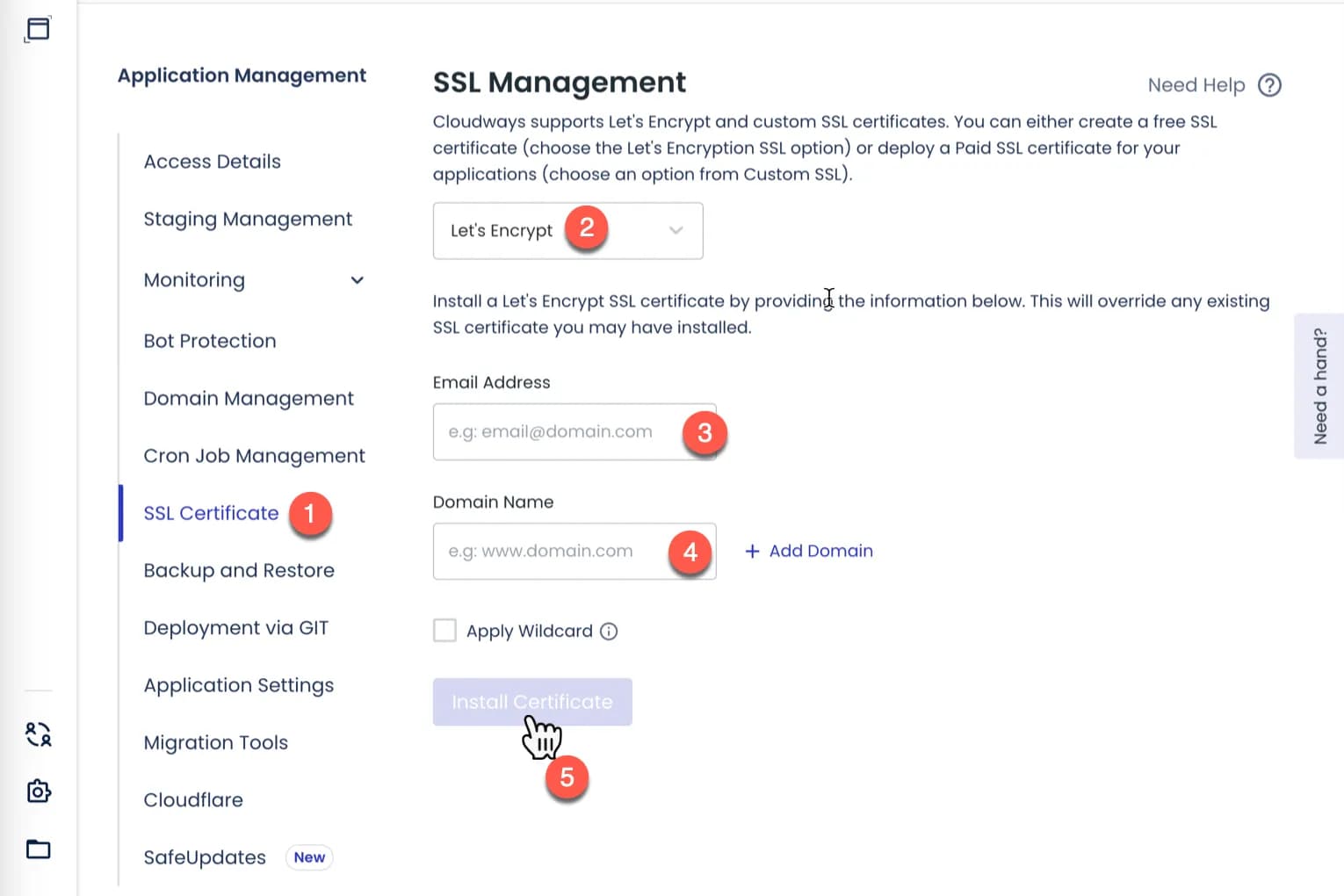1344x896 pixels.
Task: Select the team sharing icon in left sidebar
Action: point(37,735)
